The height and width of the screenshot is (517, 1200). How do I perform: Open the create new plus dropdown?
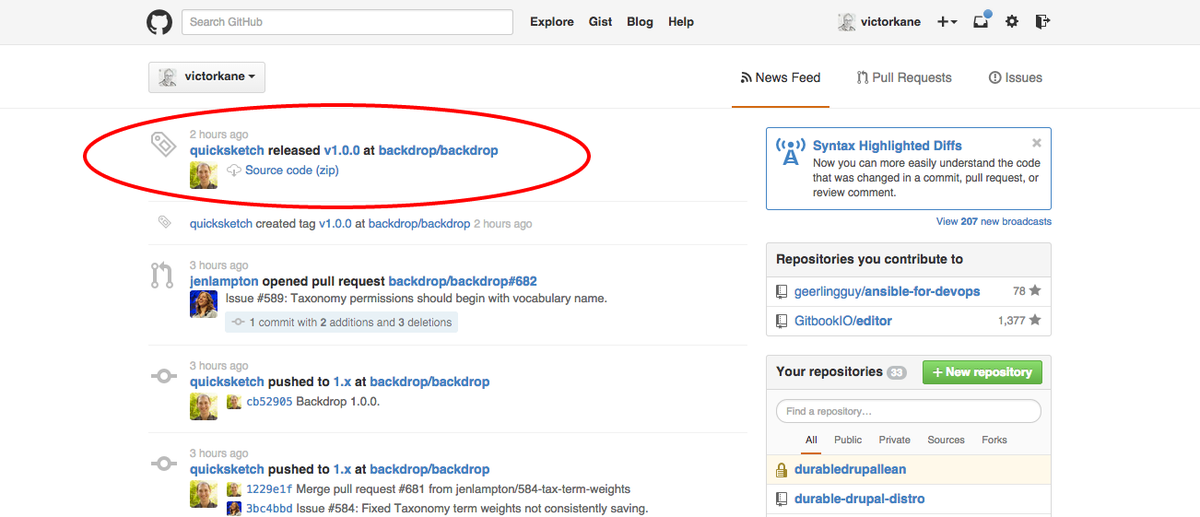click(x=947, y=22)
